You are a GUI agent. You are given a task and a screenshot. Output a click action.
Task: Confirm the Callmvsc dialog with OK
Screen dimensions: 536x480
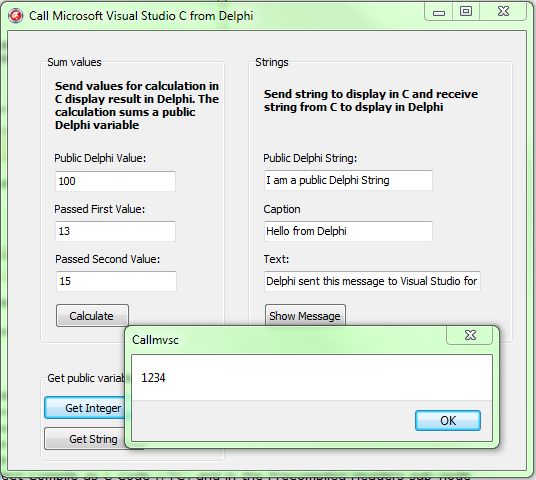coord(448,421)
